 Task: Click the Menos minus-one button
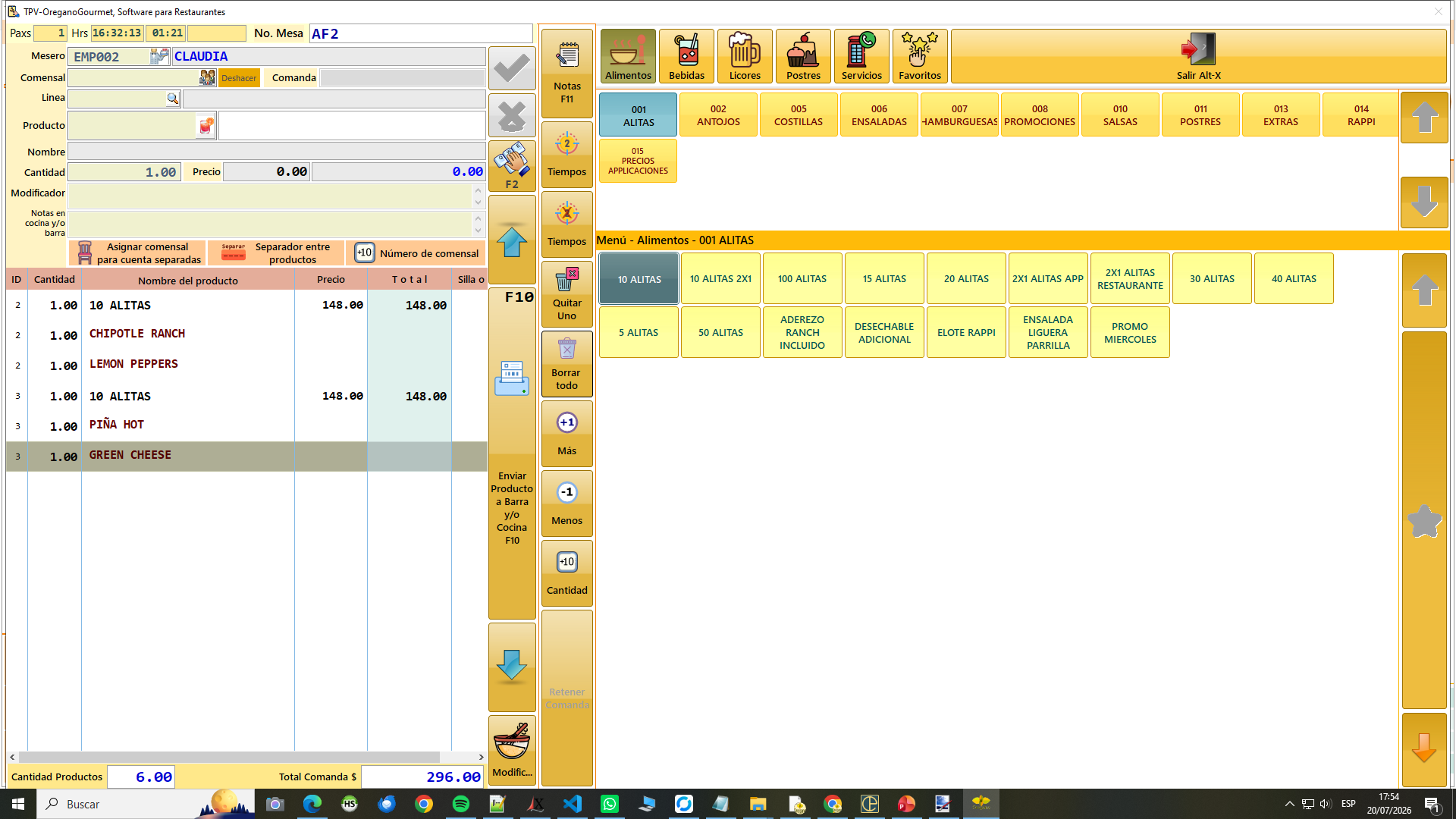[566, 504]
